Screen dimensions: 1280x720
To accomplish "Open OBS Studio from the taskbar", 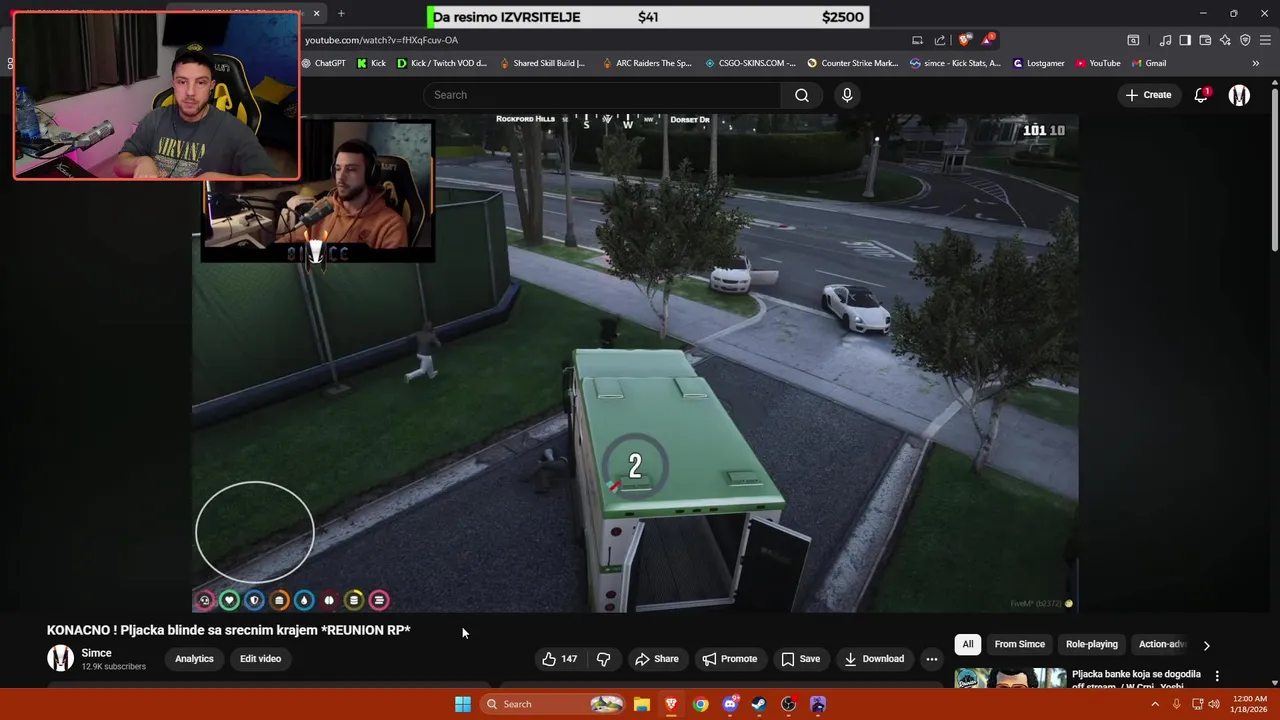I will (x=788, y=704).
